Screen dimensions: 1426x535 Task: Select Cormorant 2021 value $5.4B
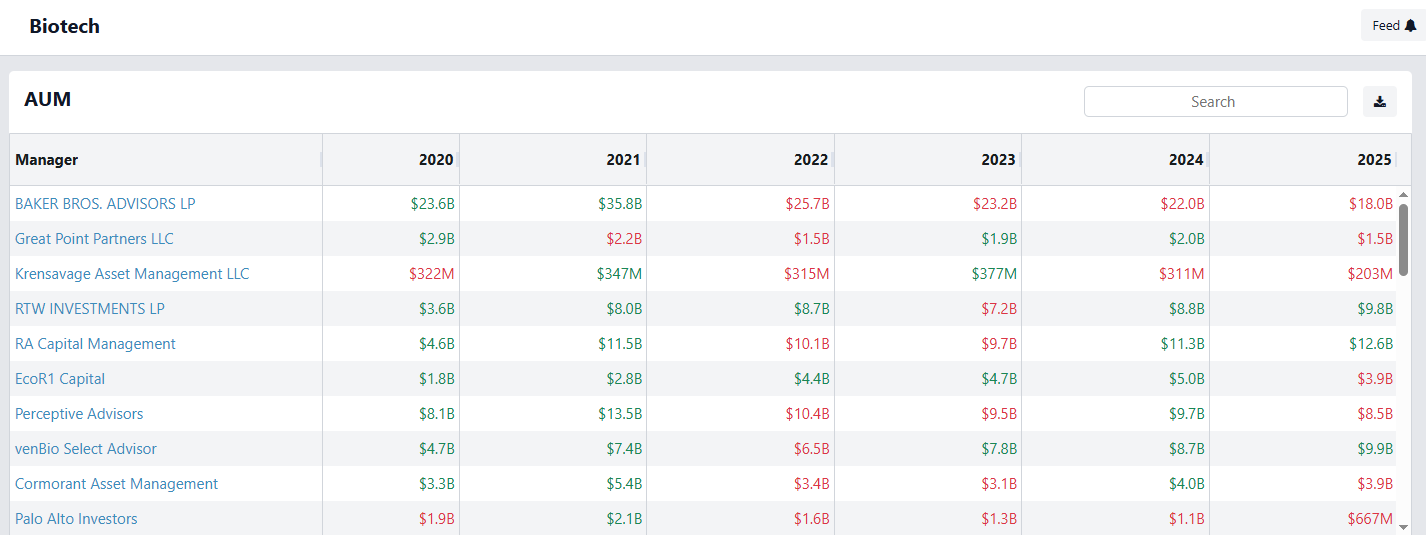coord(624,483)
